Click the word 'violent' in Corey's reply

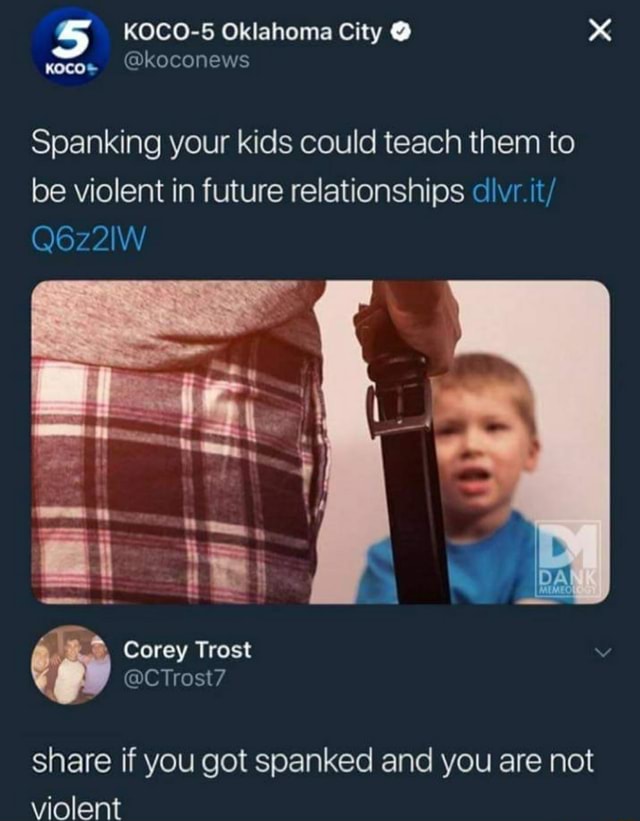[x=76, y=807]
